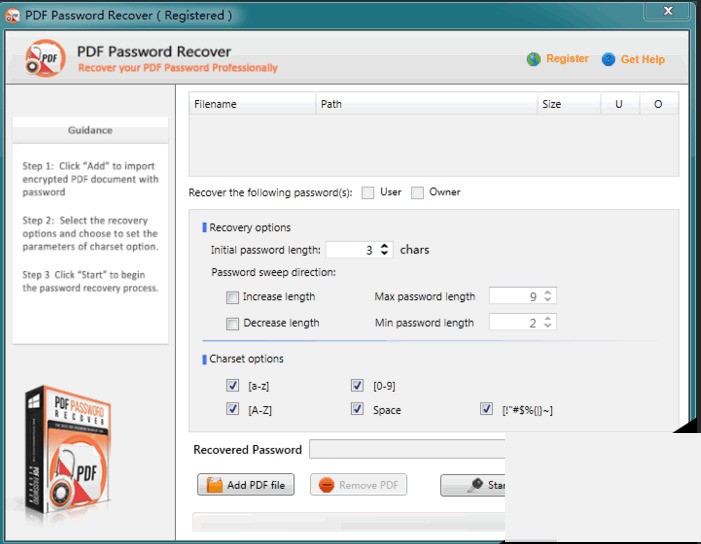Screen dimensions: 701x544
Task: Click 'Recover your PDF Password Professionally' tagline
Action: click(178, 68)
